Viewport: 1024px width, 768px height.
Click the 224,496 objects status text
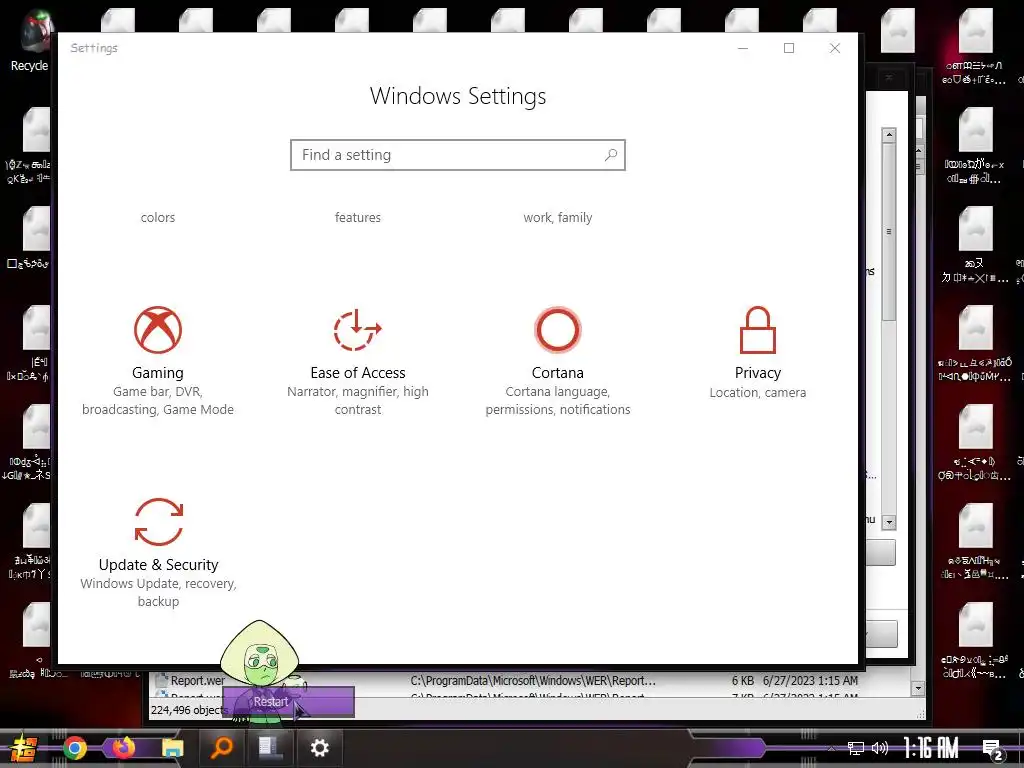click(x=187, y=710)
